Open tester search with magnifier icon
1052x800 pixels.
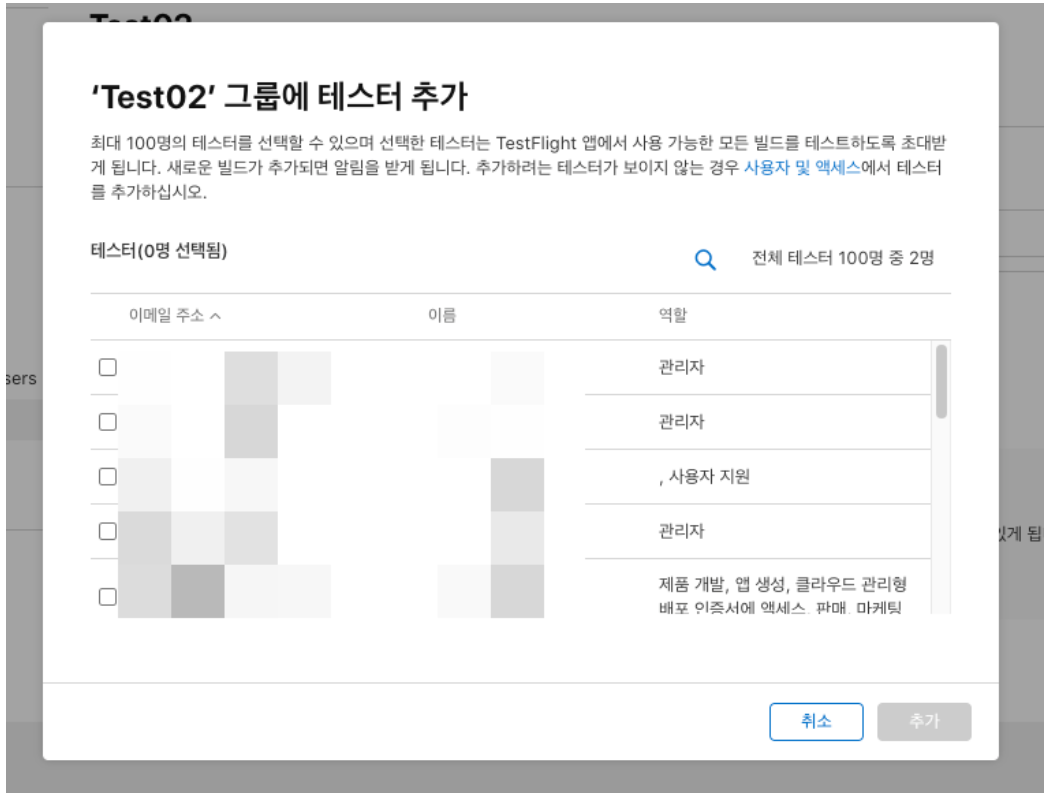tap(704, 260)
